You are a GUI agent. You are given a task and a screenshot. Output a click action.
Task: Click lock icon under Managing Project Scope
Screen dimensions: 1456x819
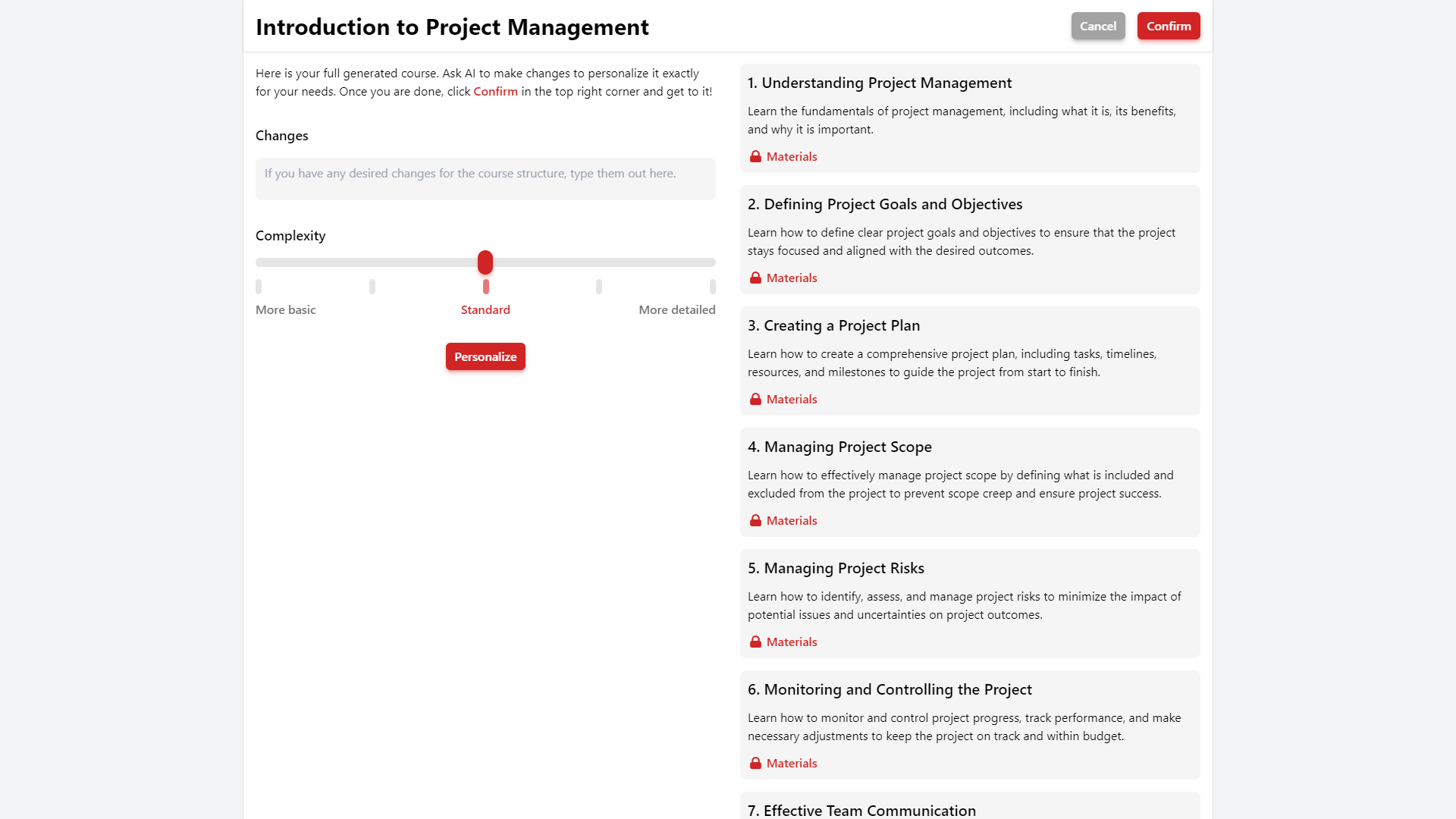[755, 521]
